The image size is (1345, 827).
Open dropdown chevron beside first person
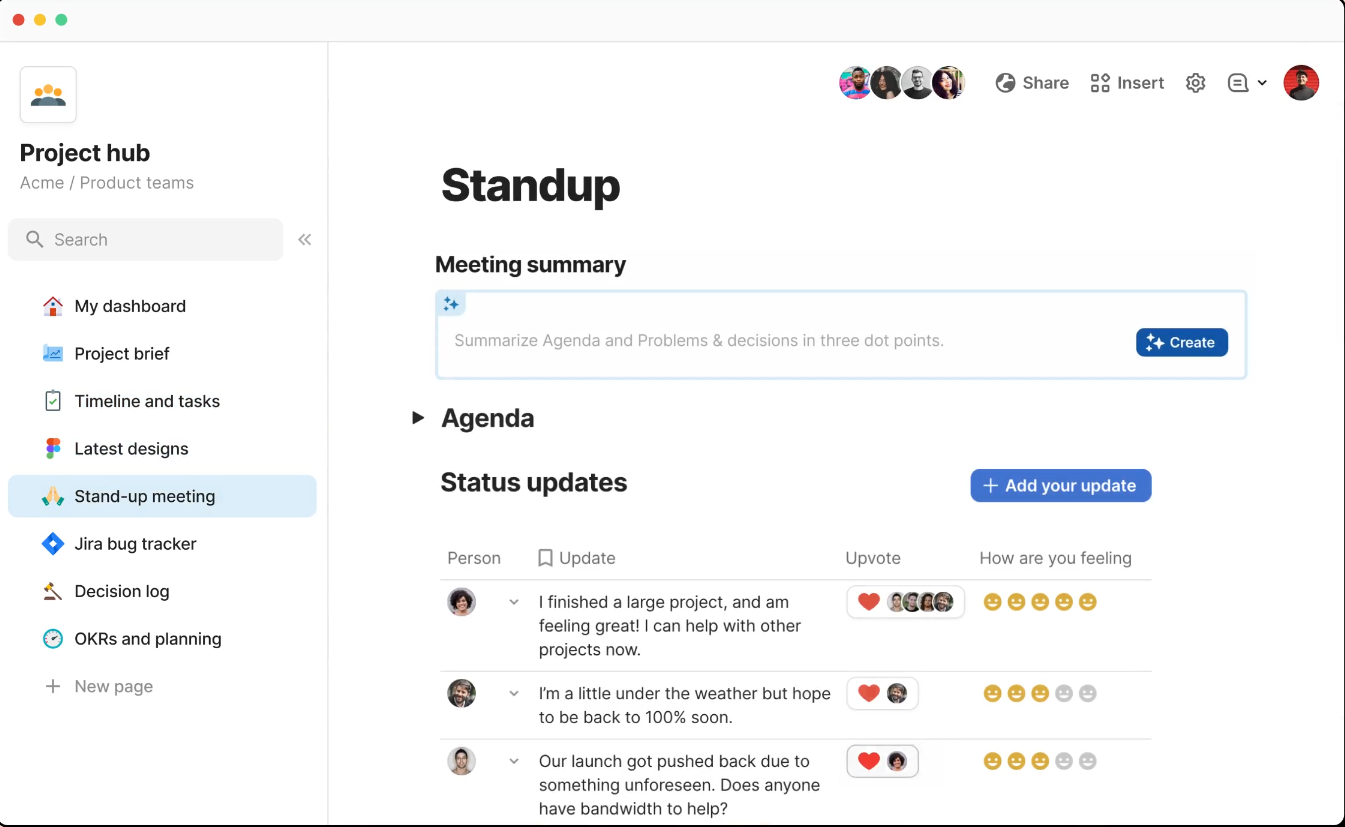(x=514, y=602)
